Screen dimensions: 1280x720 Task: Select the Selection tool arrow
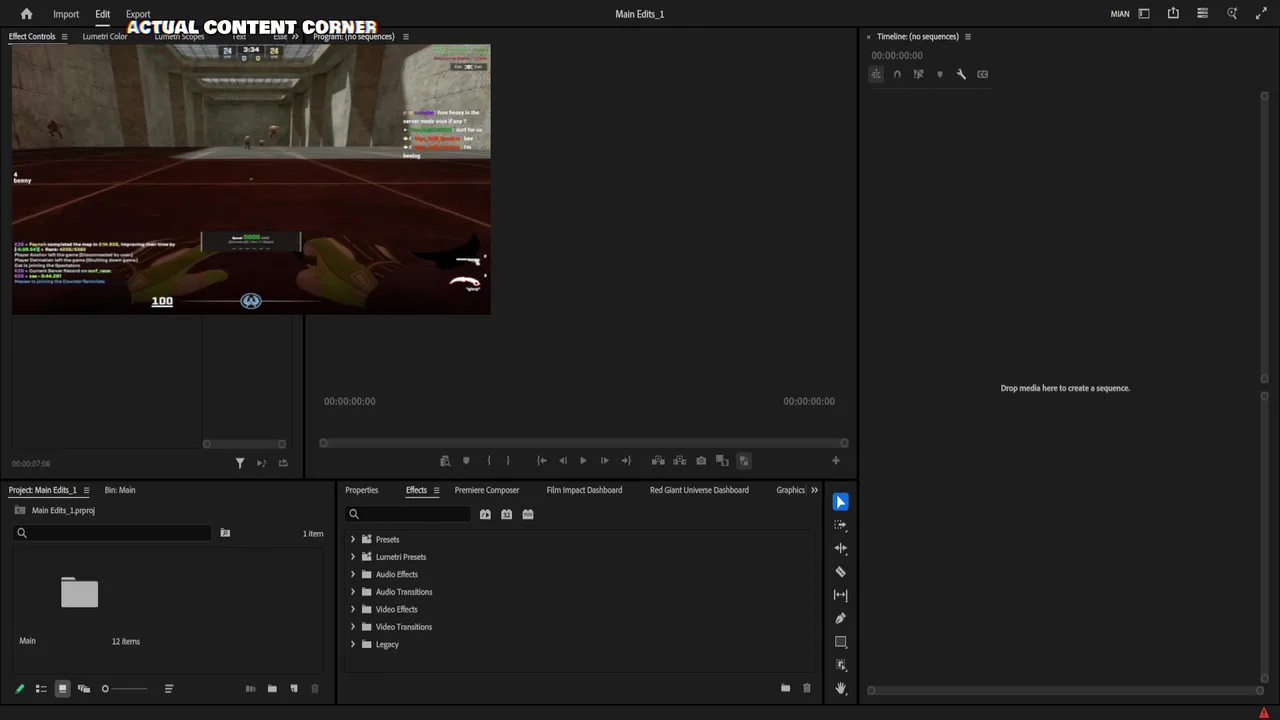(840, 502)
